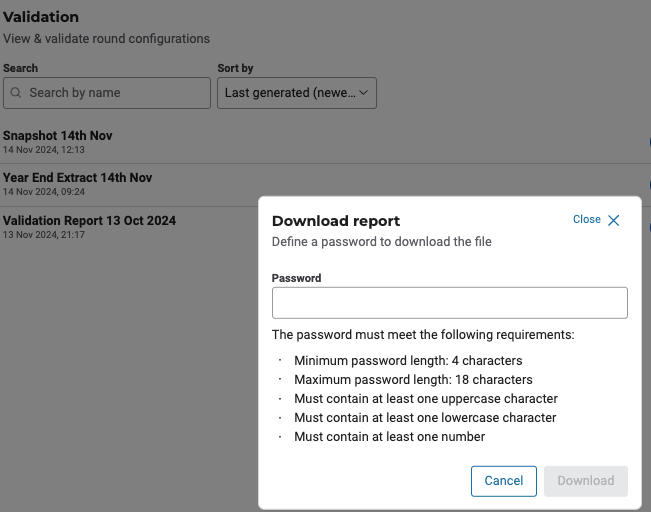Viewport: 651px width, 512px height.
Task: Click the Search label above search box
Action: click(x=20, y=68)
